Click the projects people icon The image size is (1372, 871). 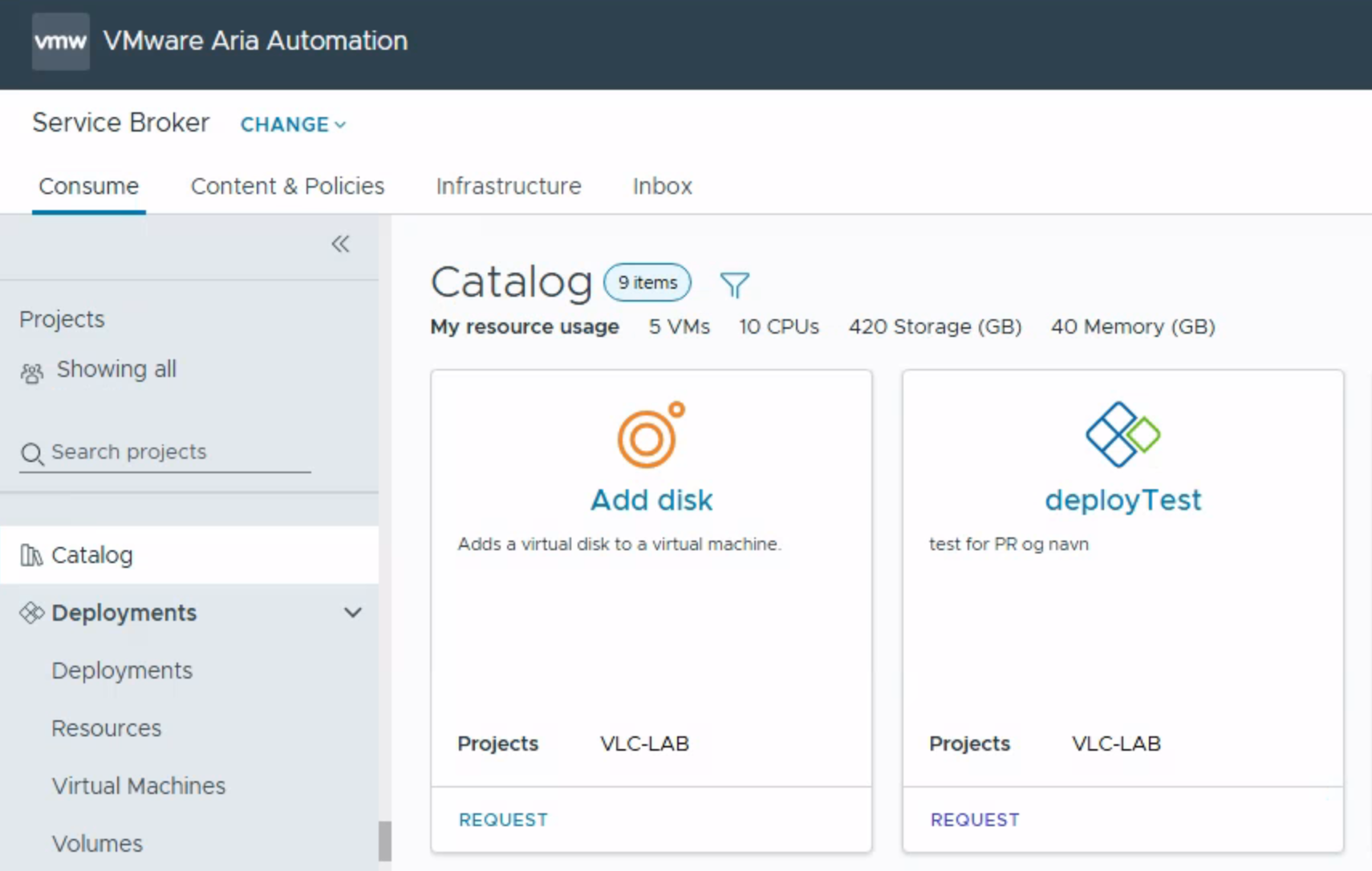point(32,372)
